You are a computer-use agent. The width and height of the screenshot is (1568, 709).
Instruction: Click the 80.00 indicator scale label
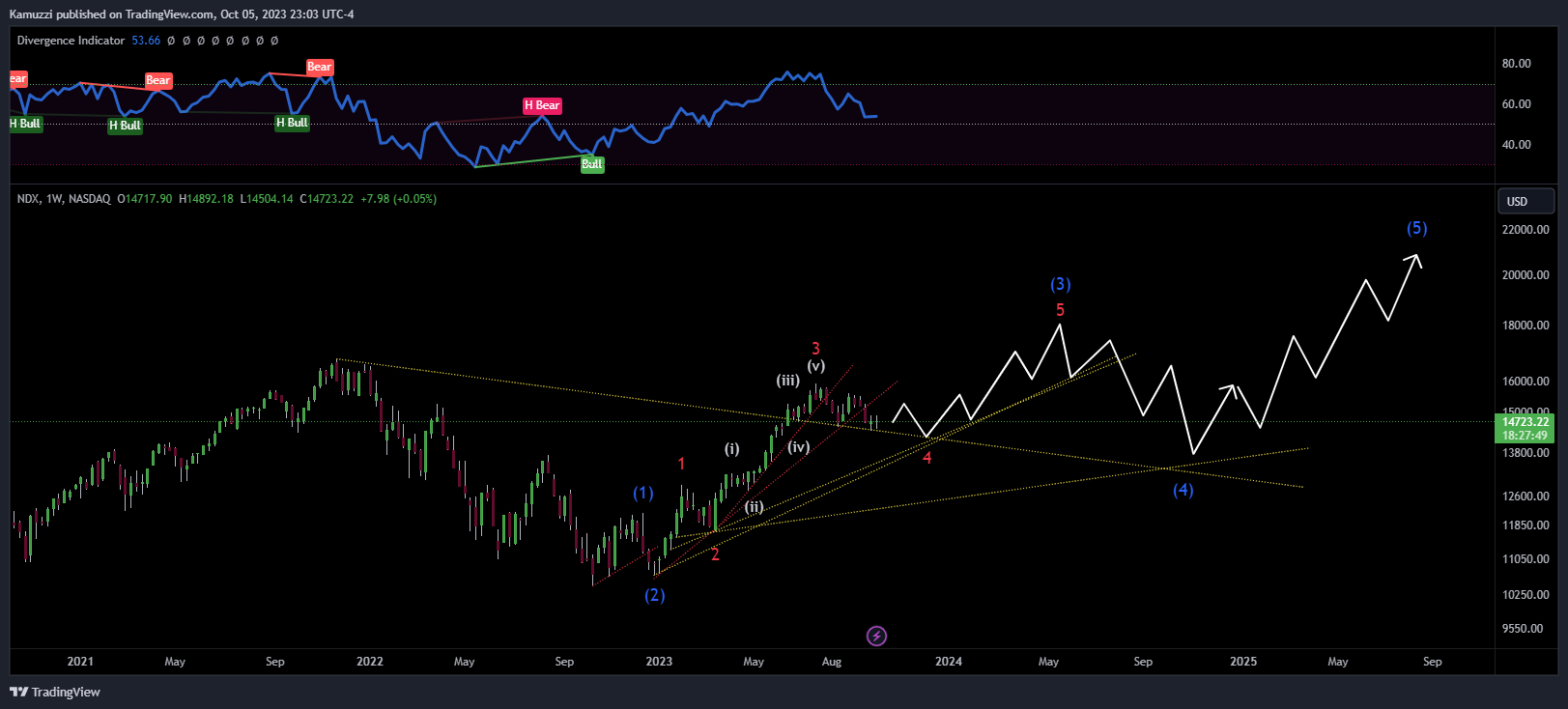pos(1516,64)
